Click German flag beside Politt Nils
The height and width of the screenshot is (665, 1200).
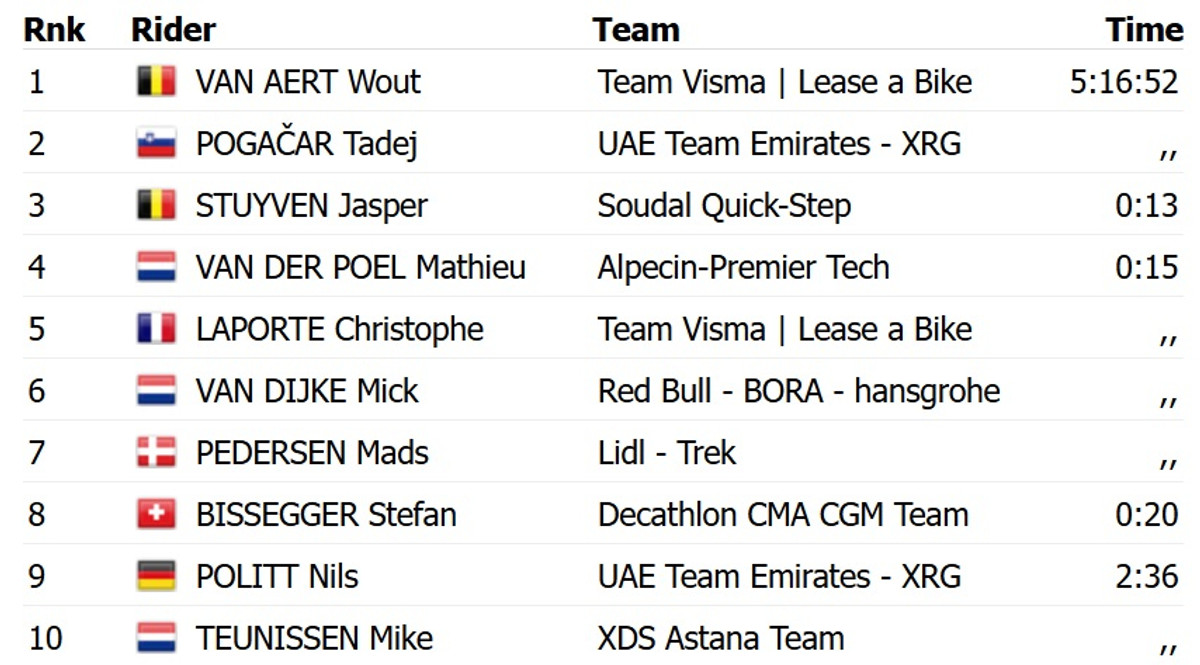tap(156, 577)
